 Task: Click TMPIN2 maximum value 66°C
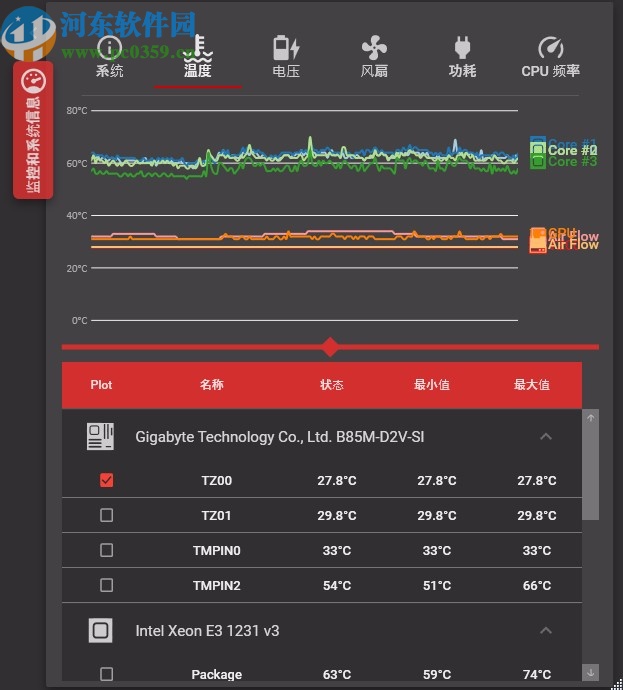537,586
